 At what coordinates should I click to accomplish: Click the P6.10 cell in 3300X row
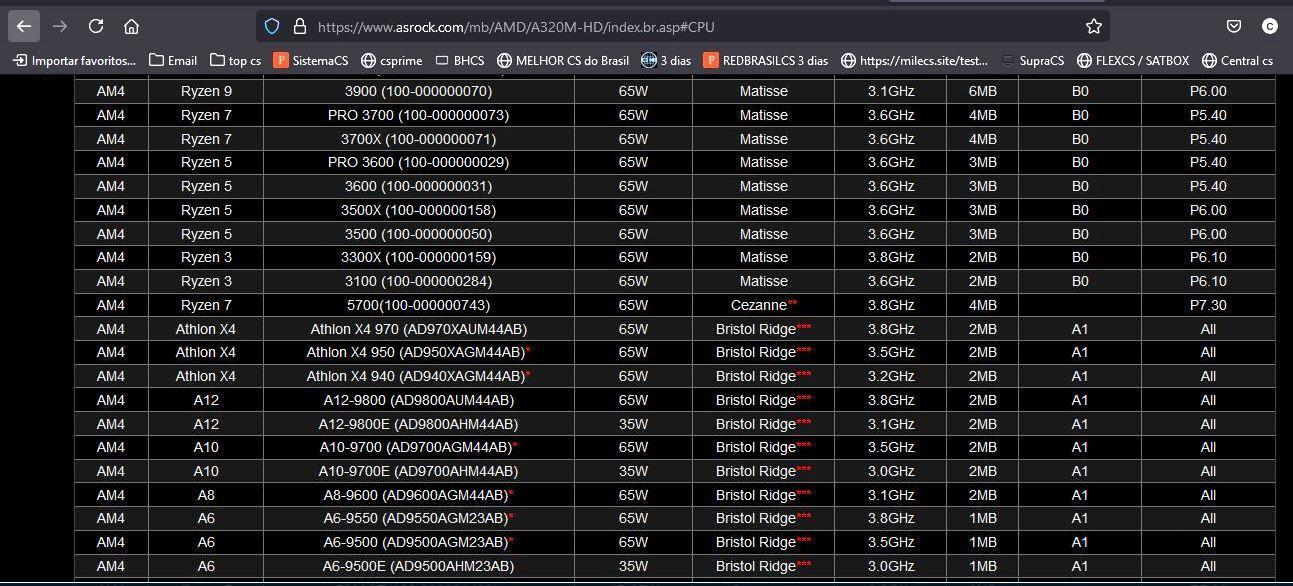[x=1208, y=257]
